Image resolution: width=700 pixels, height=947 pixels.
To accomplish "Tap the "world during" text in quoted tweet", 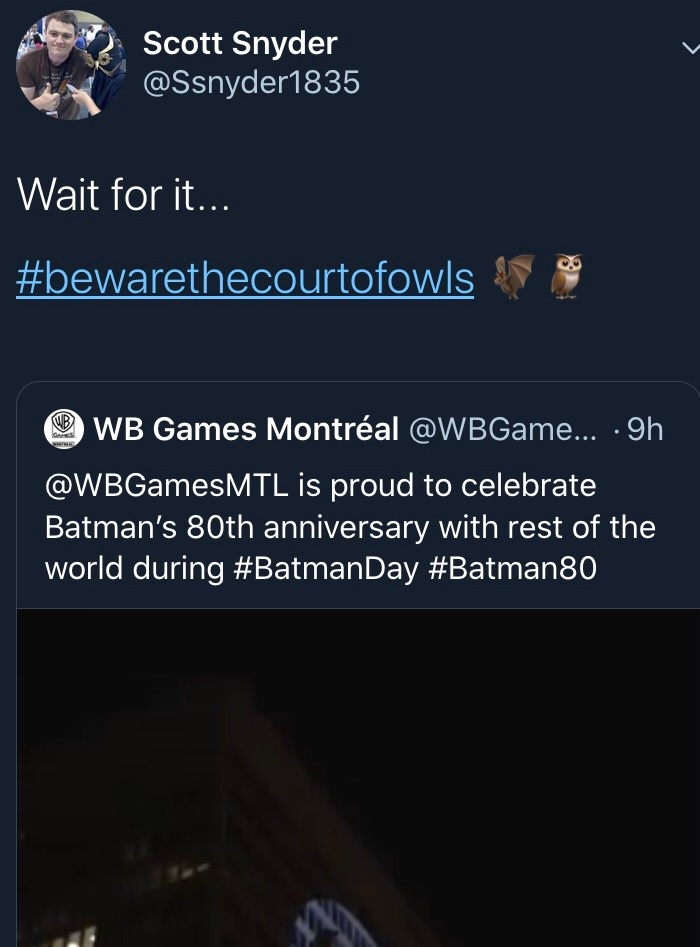I will tap(134, 568).
